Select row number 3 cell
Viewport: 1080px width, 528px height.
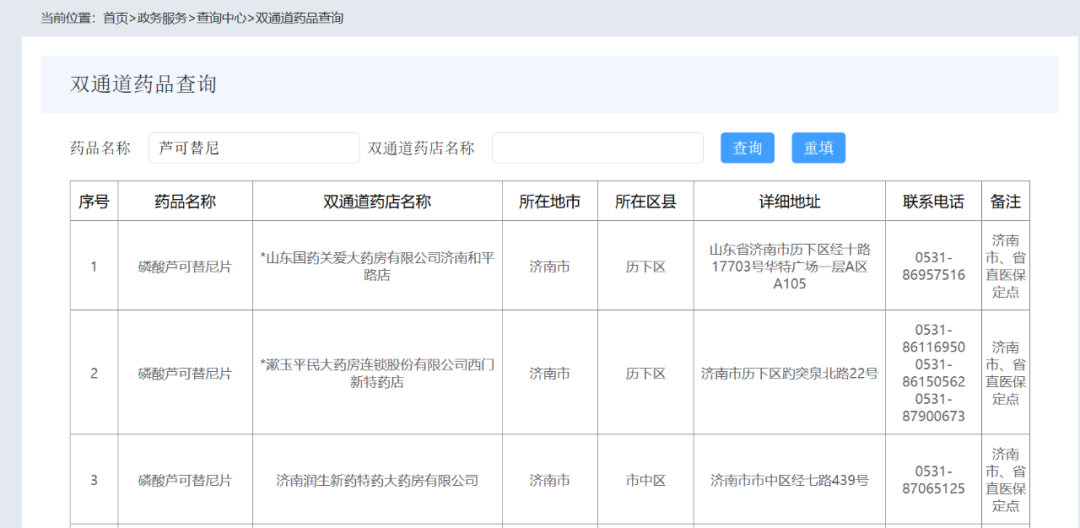pyautogui.click(x=94, y=481)
